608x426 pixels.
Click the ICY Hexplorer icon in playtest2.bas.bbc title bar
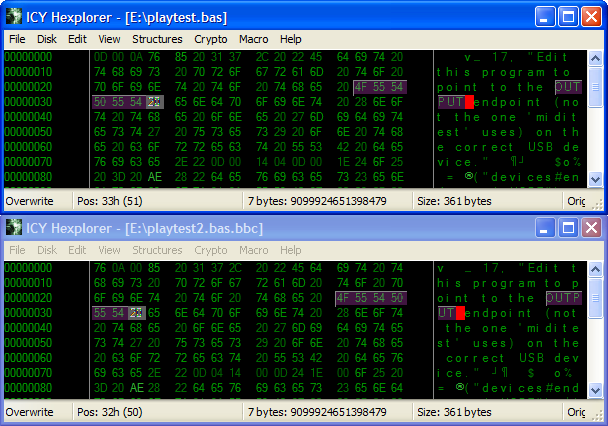[x=14, y=228]
